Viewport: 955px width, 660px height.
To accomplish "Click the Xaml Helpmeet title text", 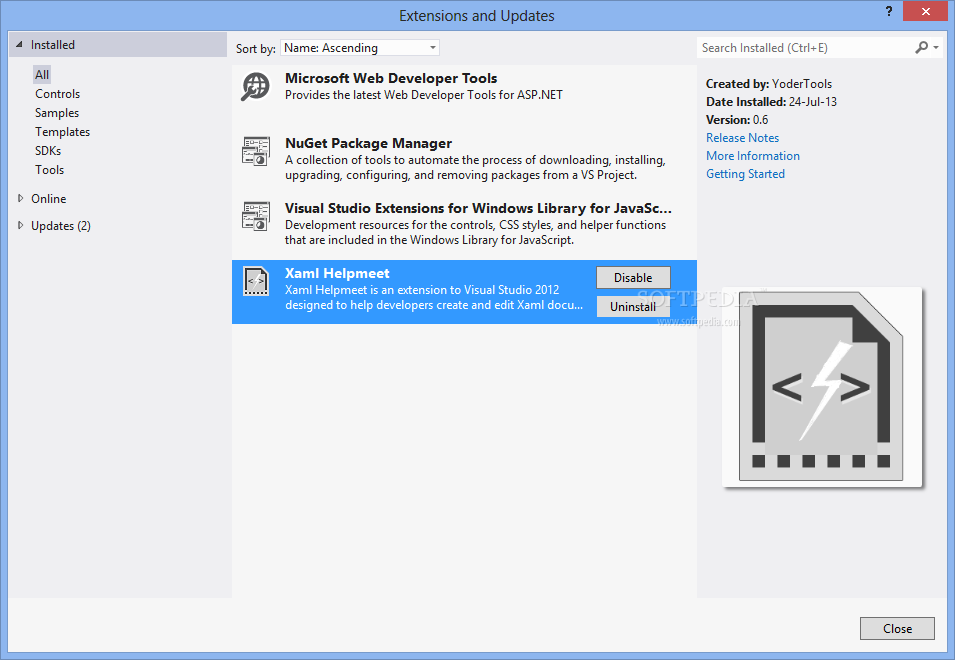I will point(337,273).
